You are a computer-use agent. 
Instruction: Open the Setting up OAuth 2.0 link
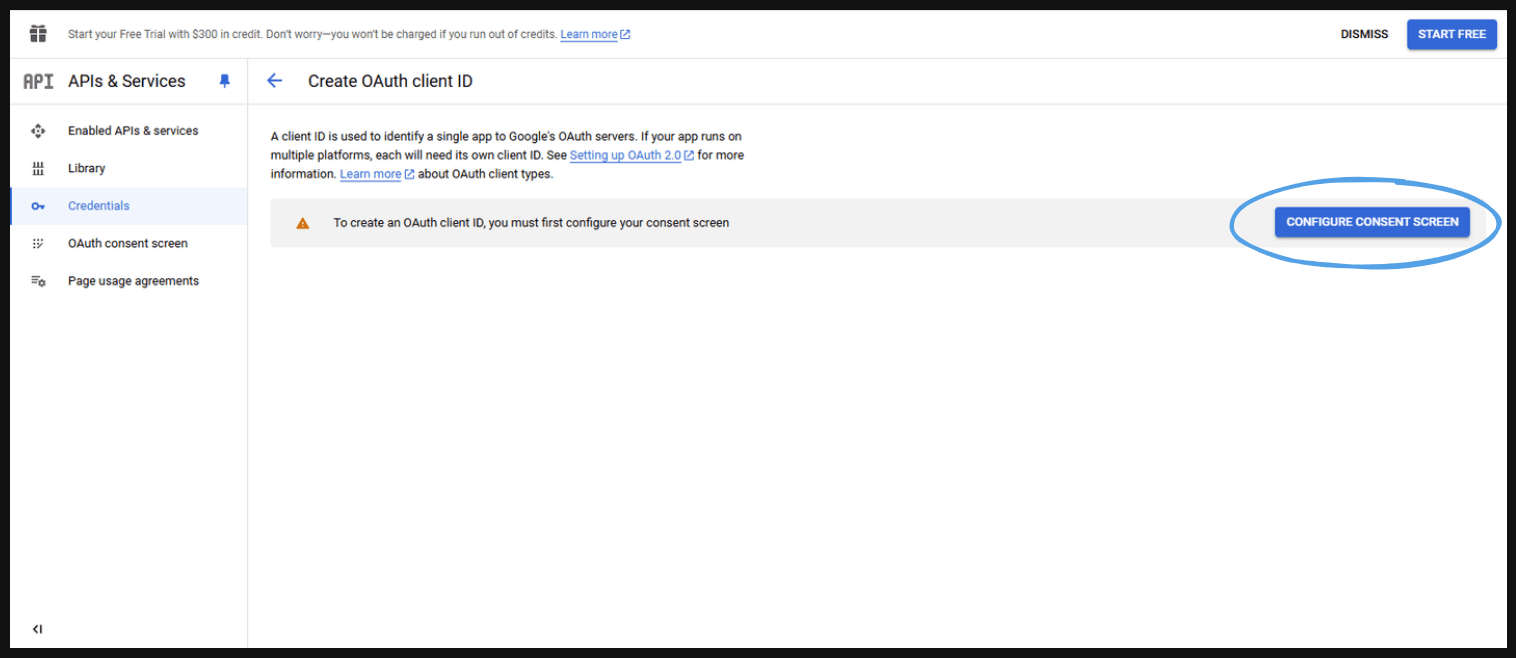pos(632,155)
